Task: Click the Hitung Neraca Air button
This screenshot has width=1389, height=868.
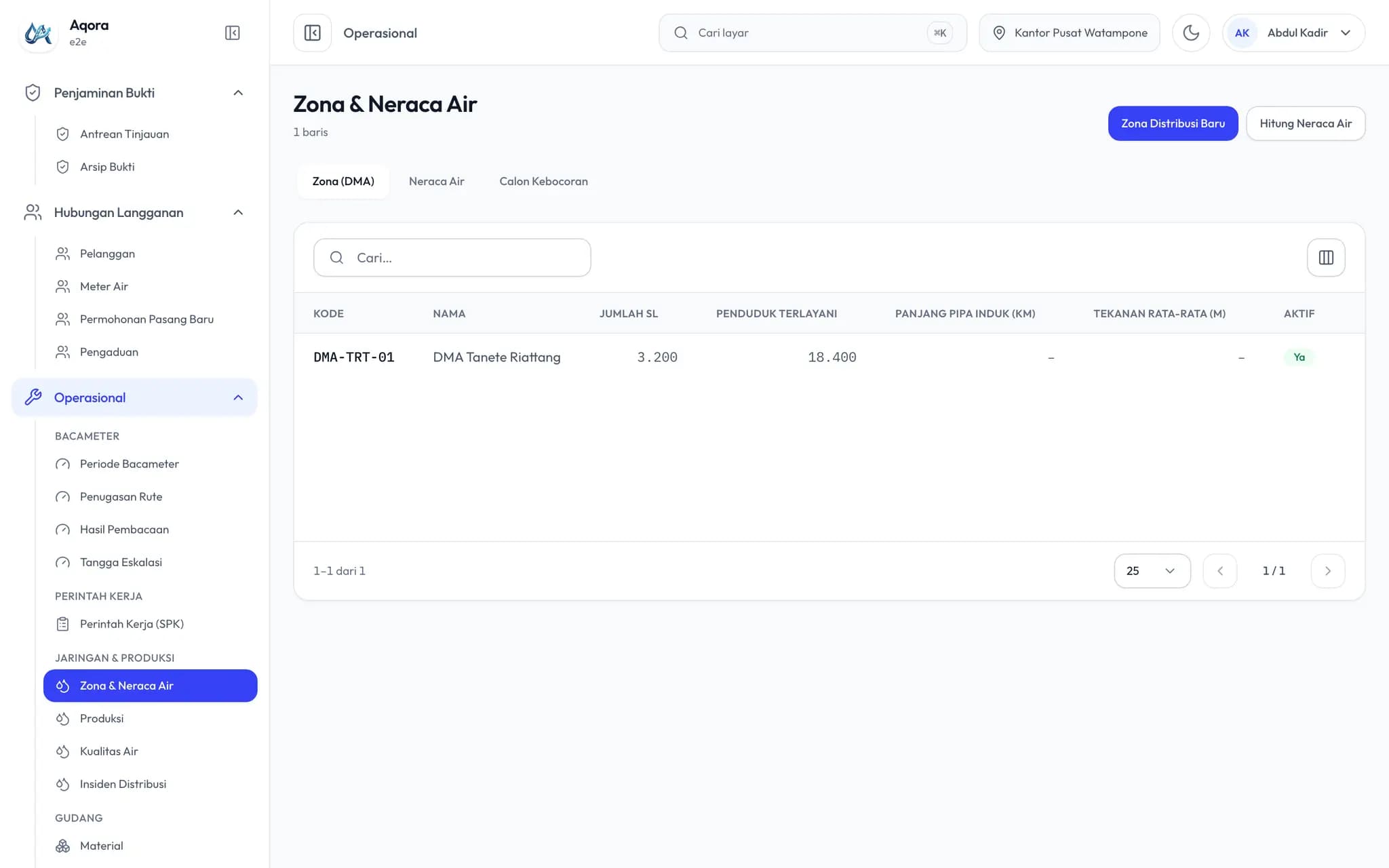Action: 1306,123
